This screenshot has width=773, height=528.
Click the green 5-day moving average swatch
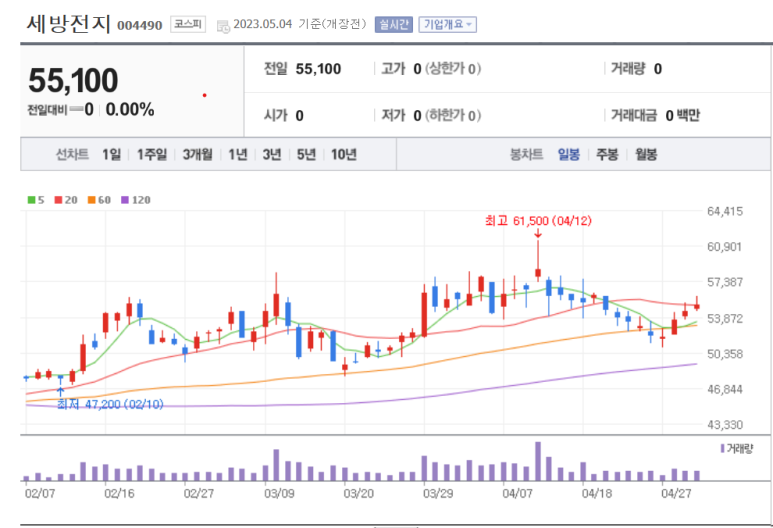click(31, 200)
